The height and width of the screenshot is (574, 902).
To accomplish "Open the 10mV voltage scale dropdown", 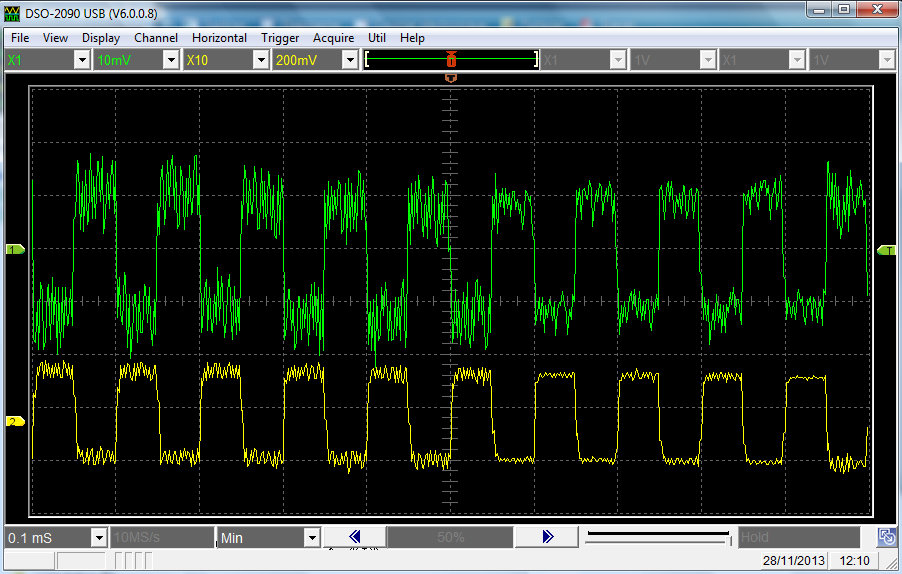I will (x=170, y=60).
